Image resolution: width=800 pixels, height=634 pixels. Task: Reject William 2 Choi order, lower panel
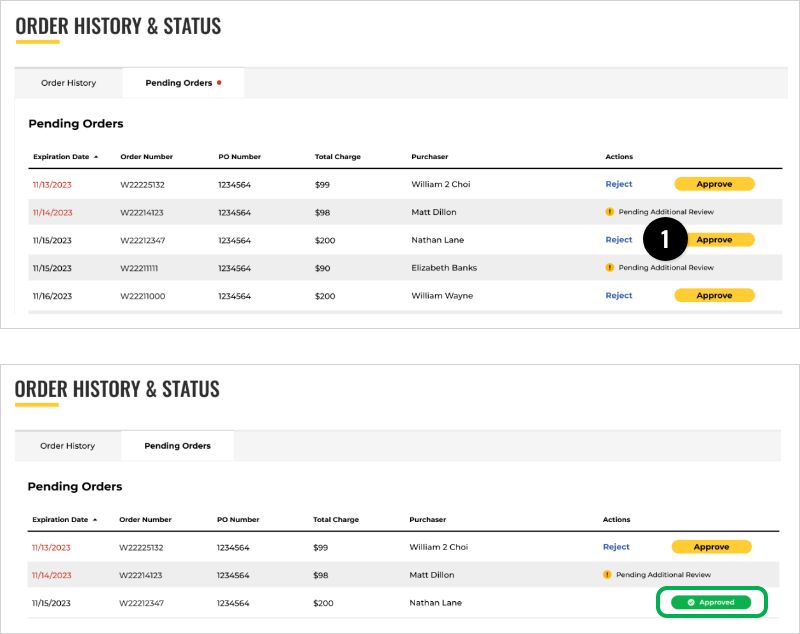616,547
